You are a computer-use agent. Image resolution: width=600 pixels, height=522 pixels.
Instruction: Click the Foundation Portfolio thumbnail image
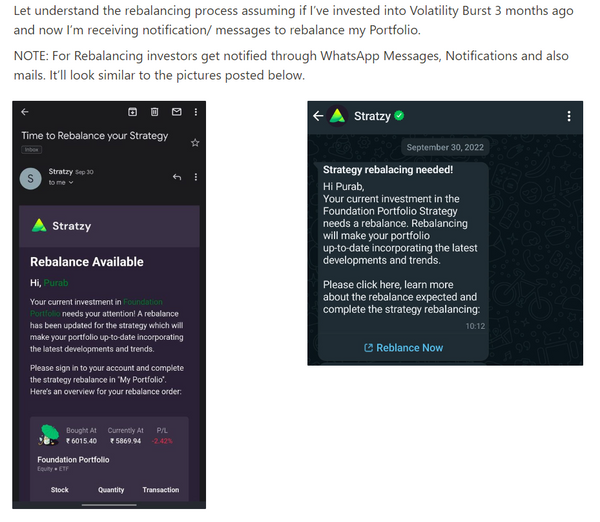pyautogui.click(x=47, y=436)
